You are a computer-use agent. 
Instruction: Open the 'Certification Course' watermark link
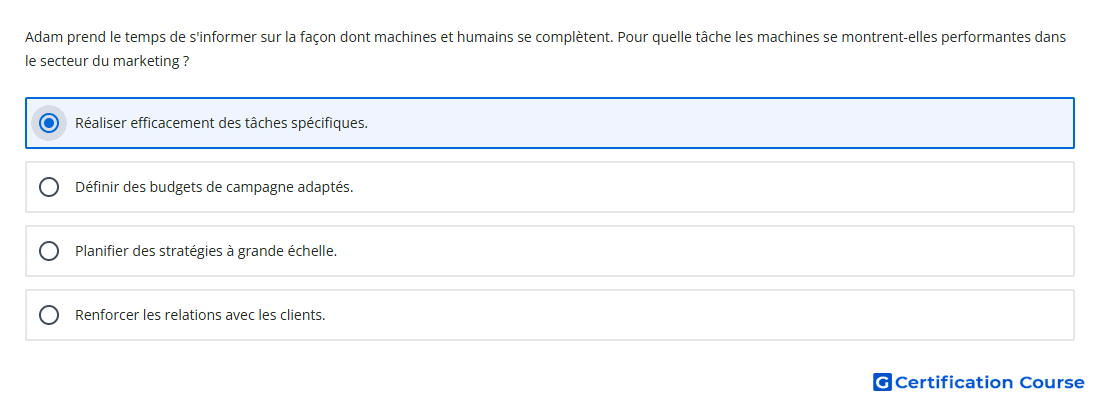pyautogui.click(x=979, y=382)
